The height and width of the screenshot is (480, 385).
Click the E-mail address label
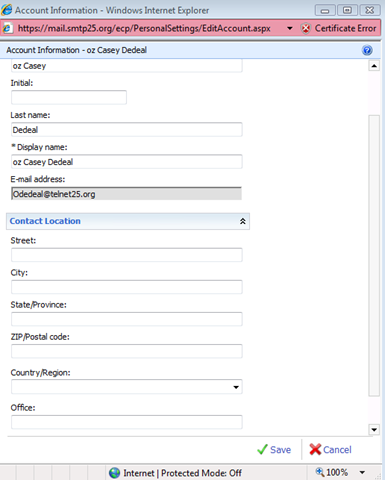(38, 179)
